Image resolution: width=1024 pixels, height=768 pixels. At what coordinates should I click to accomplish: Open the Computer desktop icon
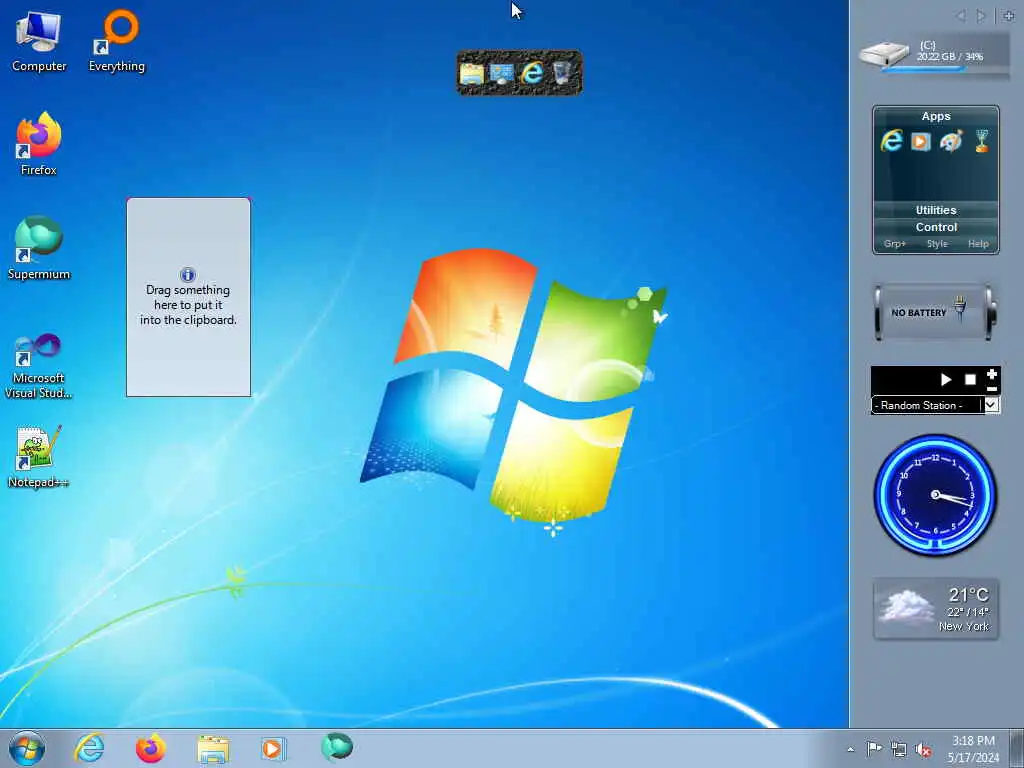(39, 42)
